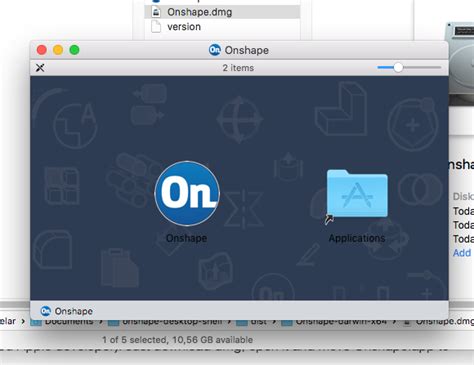Select the version file in Finder list
Image resolution: width=474 pixels, height=365 pixels.
click(x=184, y=27)
